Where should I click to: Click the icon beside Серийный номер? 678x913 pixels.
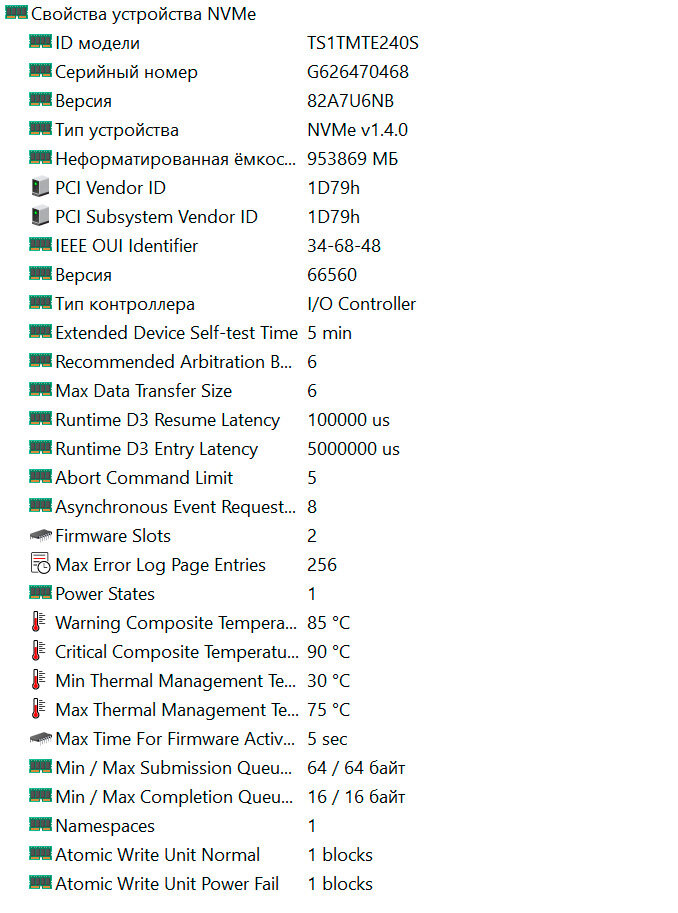tap(40, 70)
